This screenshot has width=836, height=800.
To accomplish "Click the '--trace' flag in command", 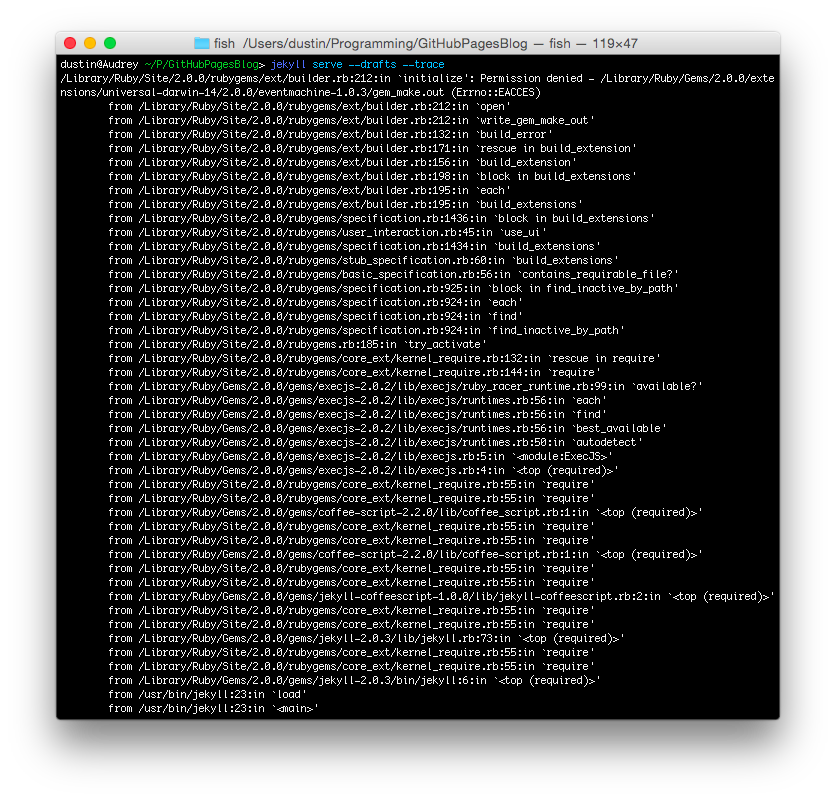I will pyautogui.click(x=423, y=65).
